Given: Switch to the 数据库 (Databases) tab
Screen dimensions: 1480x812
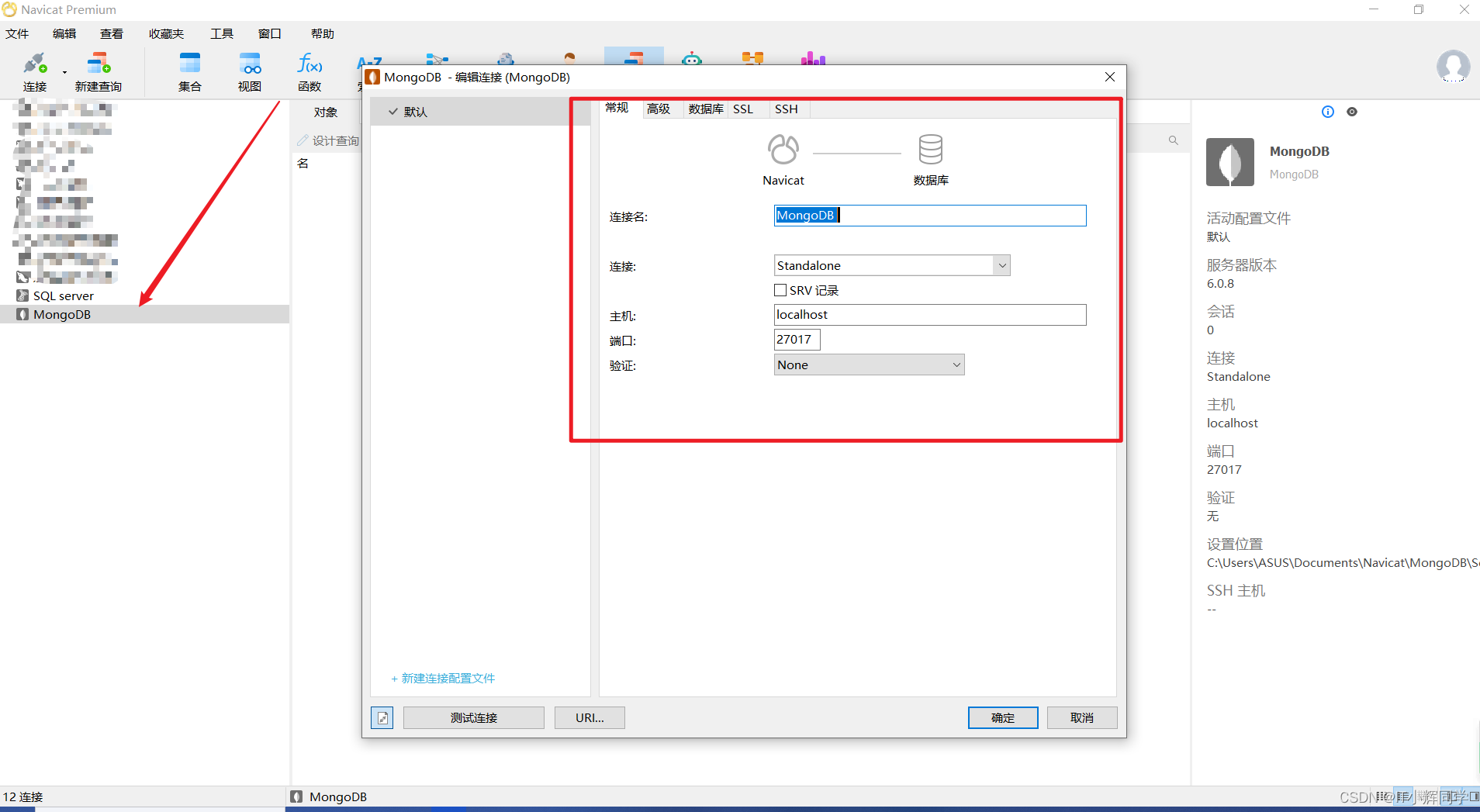Looking at the screenshot, I should point(706,109).
